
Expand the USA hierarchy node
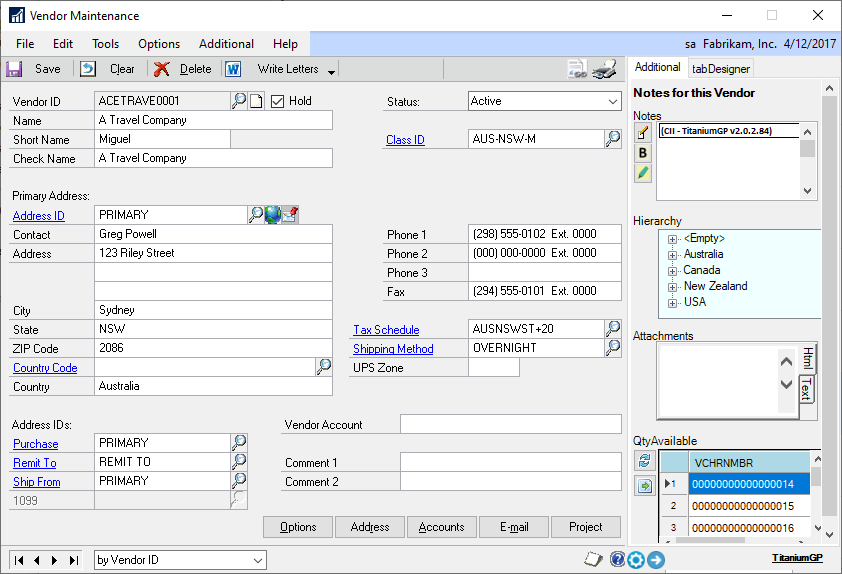(672, 303)
